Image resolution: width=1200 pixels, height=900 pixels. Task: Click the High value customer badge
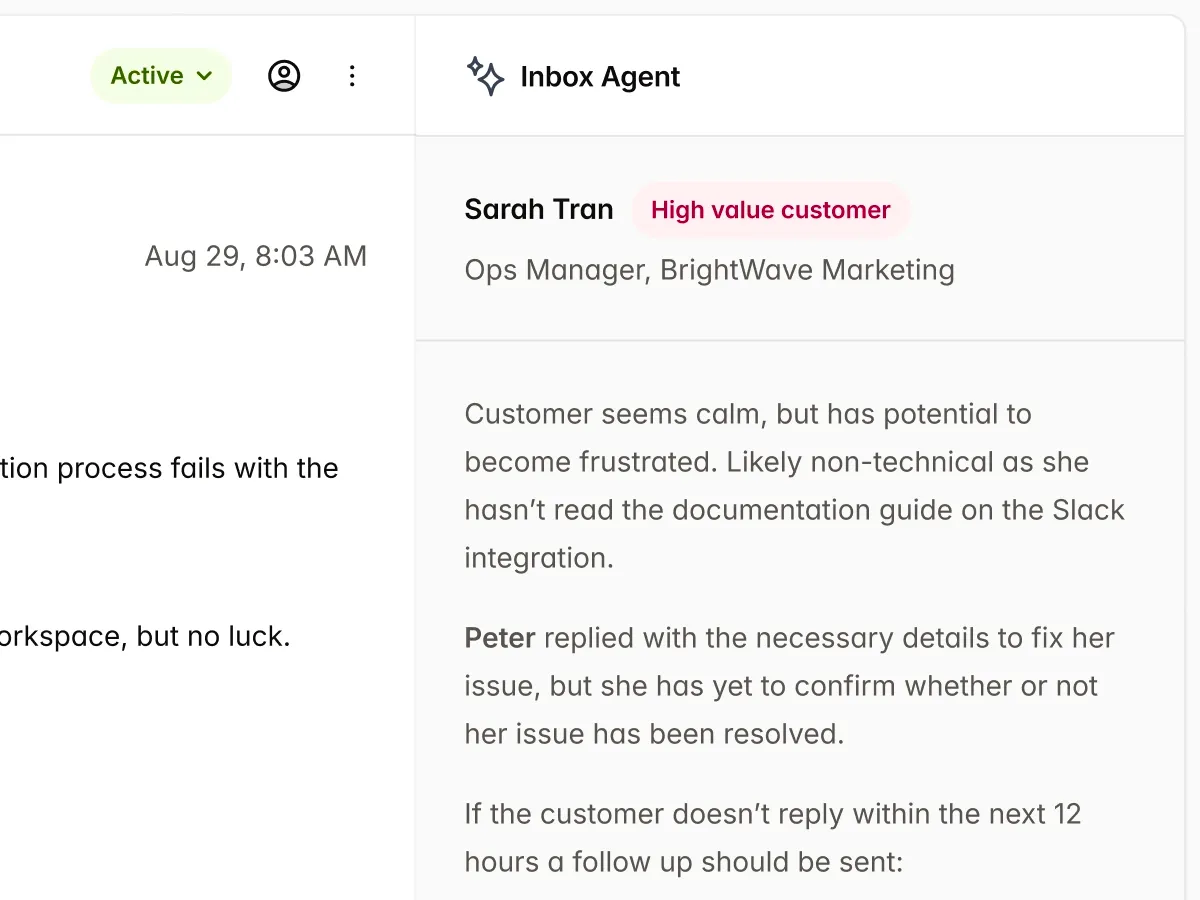tap(770, 210)
